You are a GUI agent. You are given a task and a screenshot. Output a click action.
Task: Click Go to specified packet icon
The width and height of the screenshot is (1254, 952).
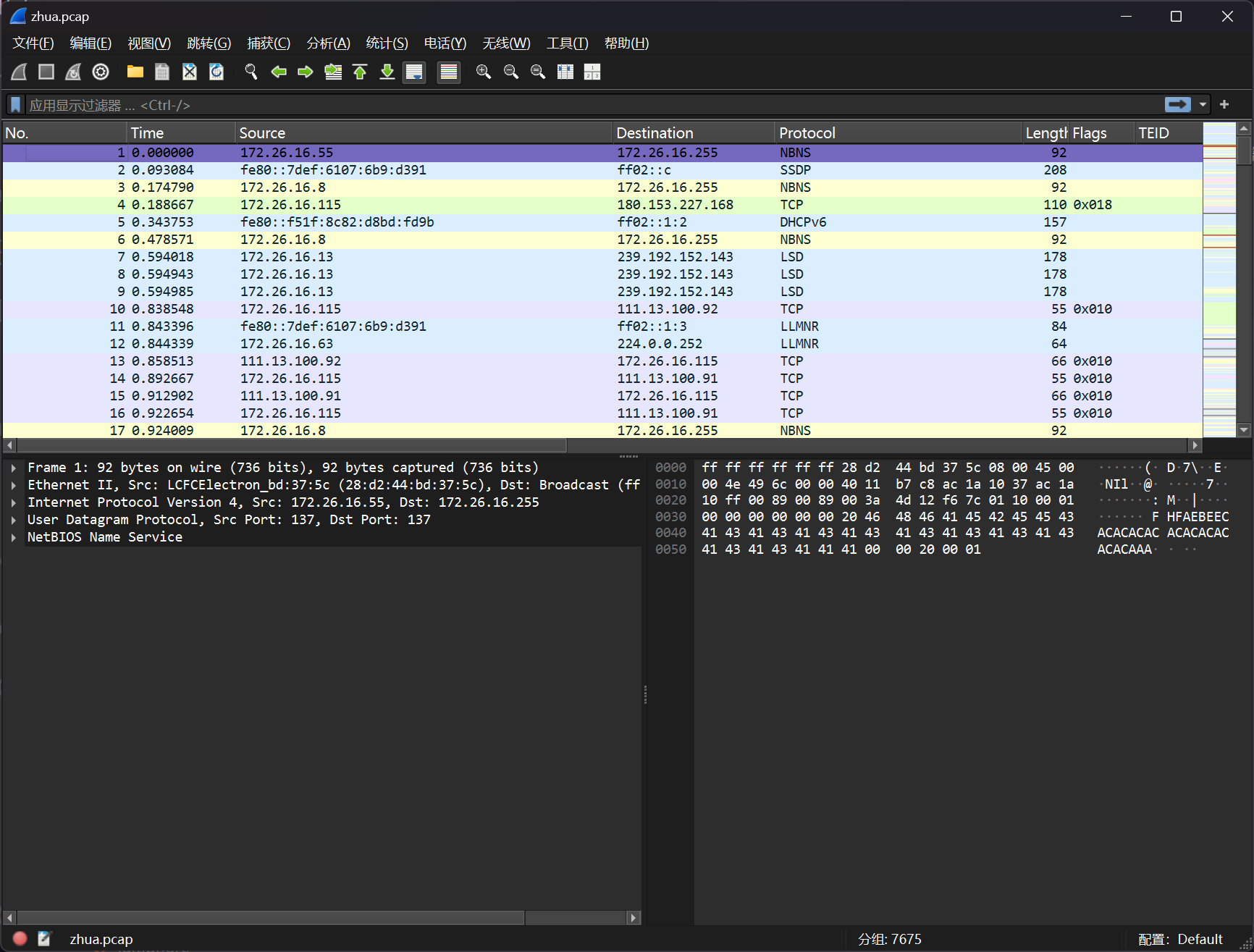click(333, 72)
